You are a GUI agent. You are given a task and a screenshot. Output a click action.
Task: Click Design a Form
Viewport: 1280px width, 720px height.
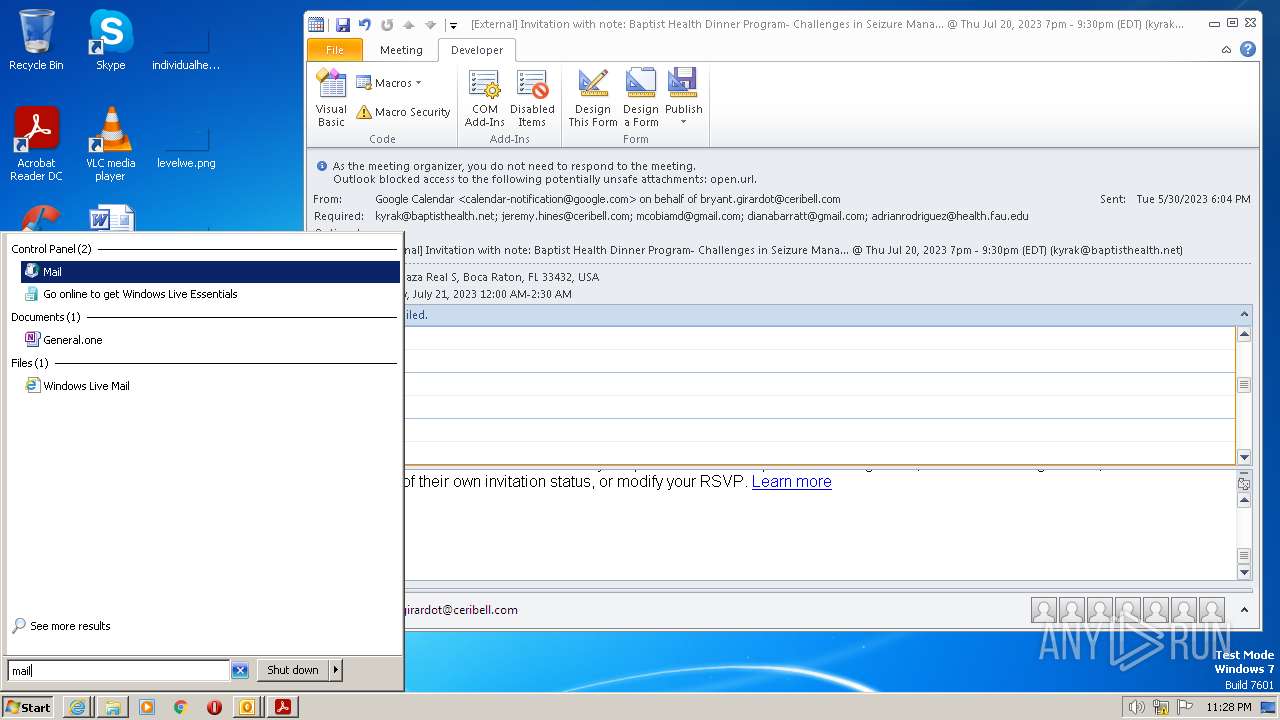[x=640, y=99]
